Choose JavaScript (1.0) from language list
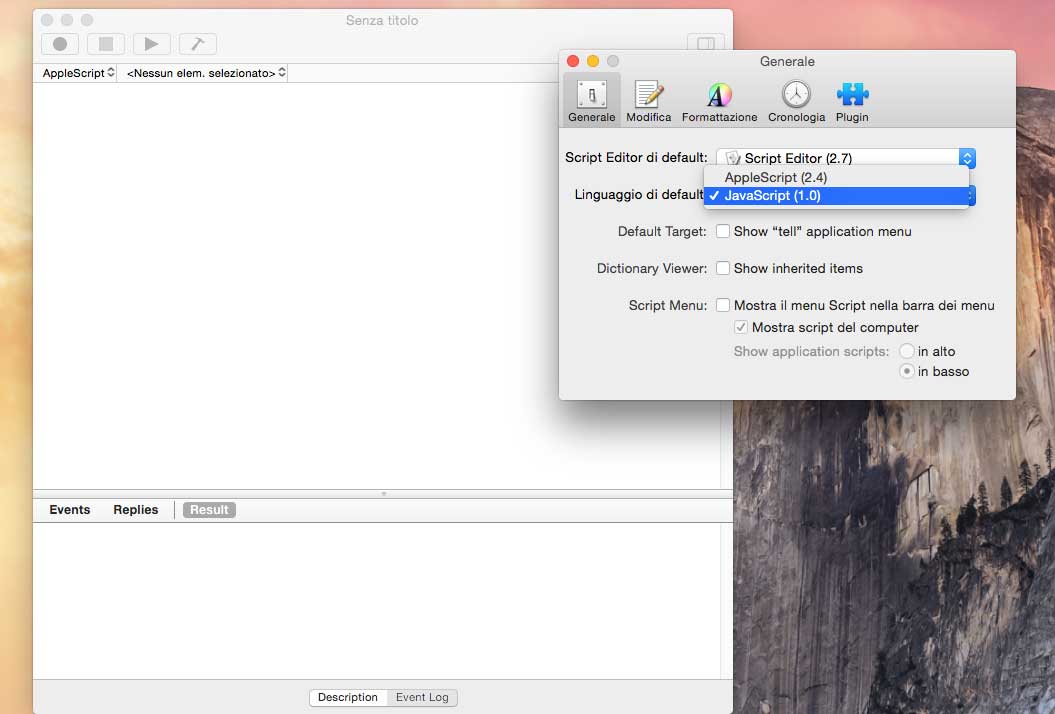The height and width of the screenshot is (714, 1055). [x=836, y=196]
